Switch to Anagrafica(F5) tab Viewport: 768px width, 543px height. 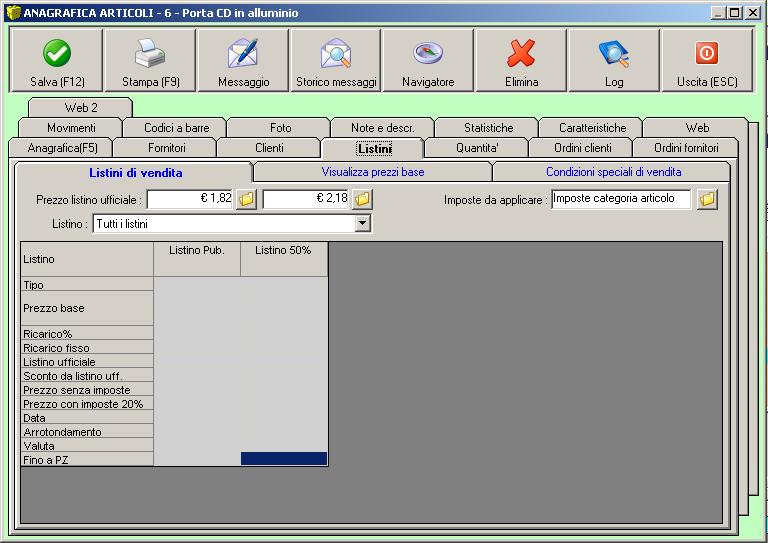62,148
